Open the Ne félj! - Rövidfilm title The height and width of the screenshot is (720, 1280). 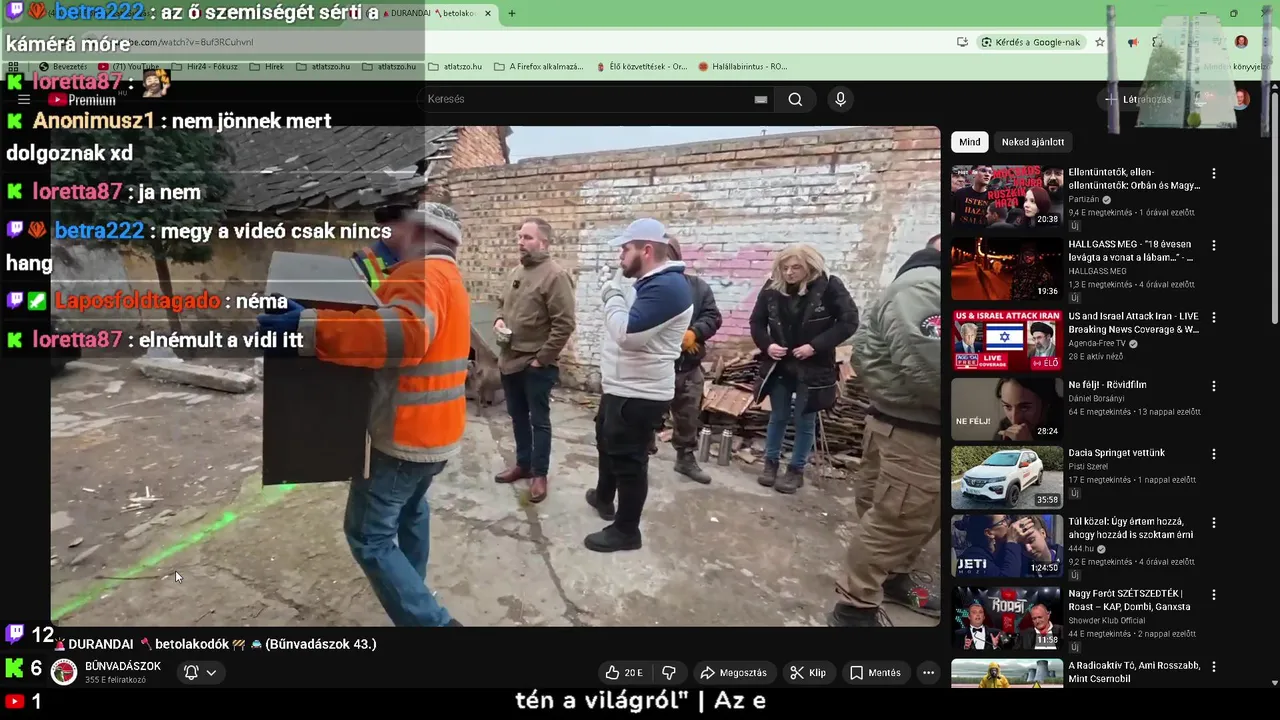click(1107, 385)
